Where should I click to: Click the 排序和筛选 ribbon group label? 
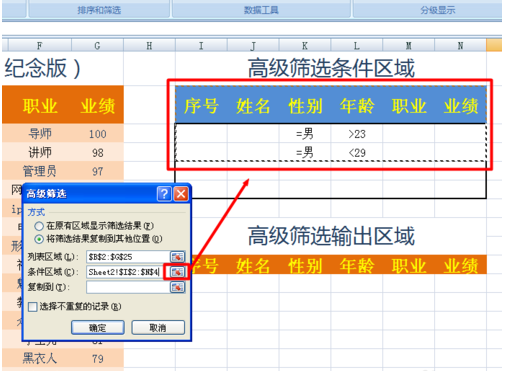(x=99, y=10)
